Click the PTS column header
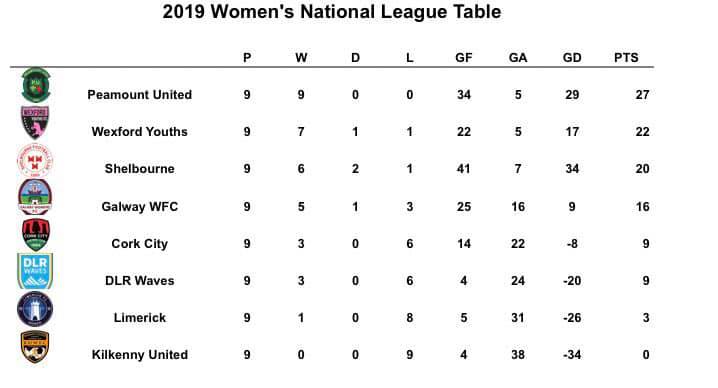 pyautogui.click(x=626, y=58)
